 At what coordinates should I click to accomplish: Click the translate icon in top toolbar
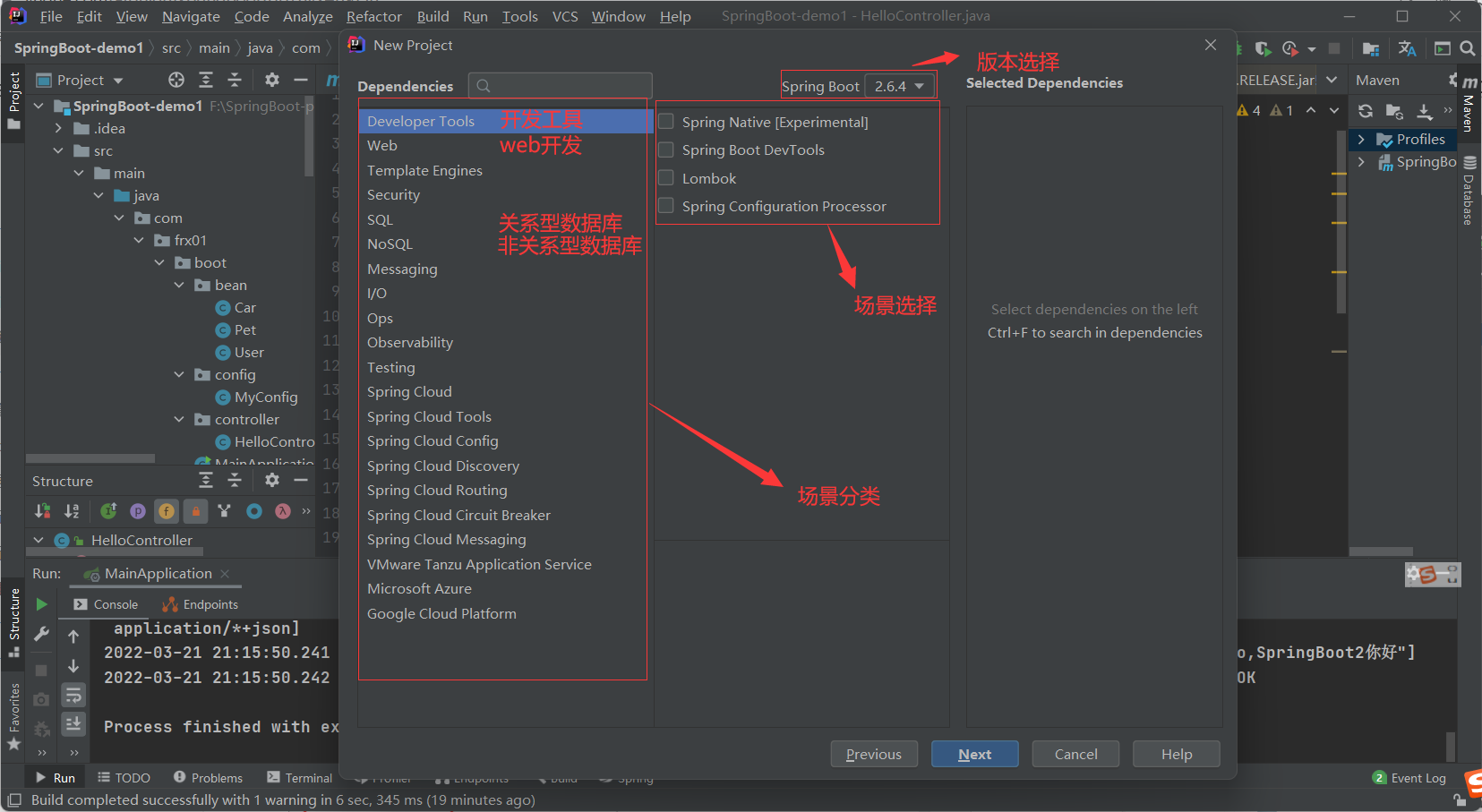tap(1408, 48)
